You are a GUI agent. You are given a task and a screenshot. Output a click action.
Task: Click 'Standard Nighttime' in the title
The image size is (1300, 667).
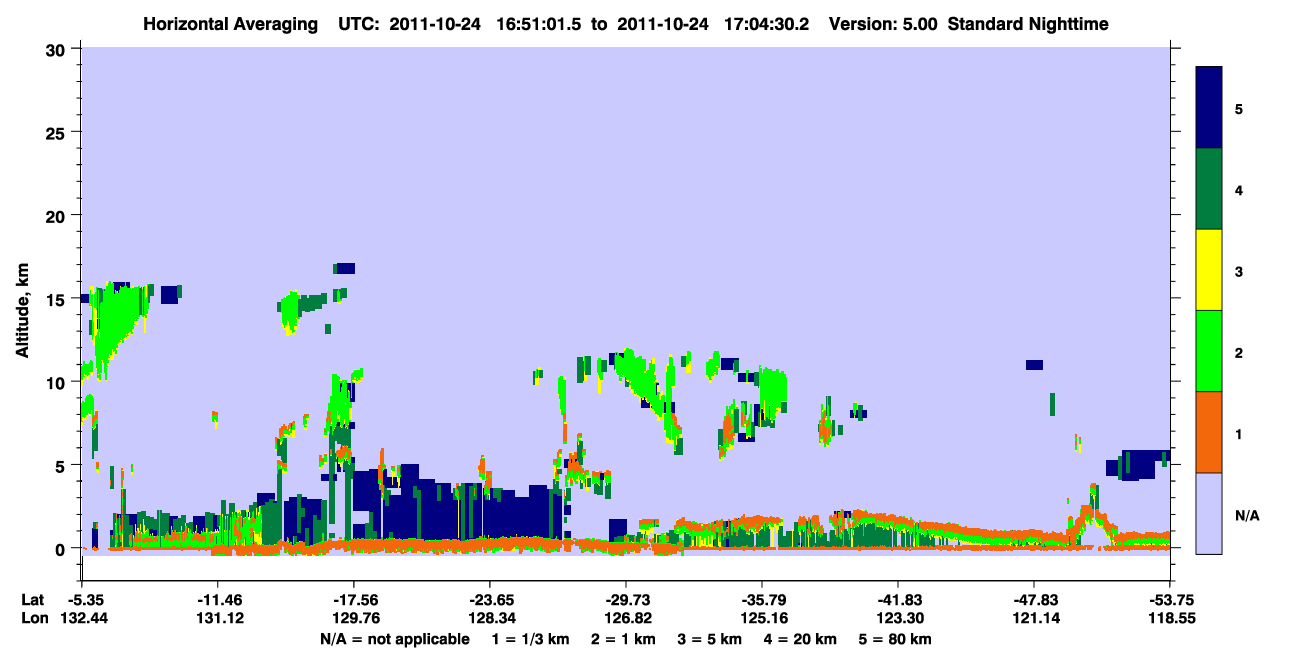[x=1027, y=23]
